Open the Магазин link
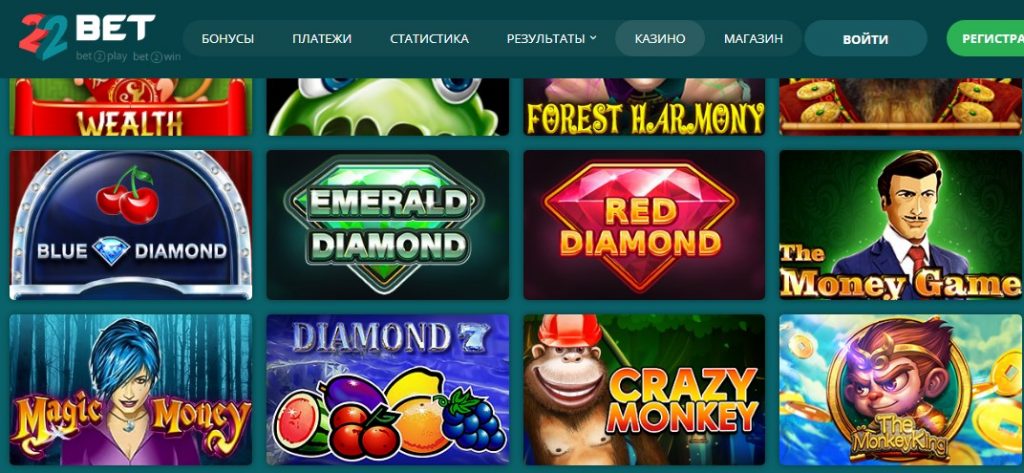Screen dimensions: 1024x473 coord(753,39)
